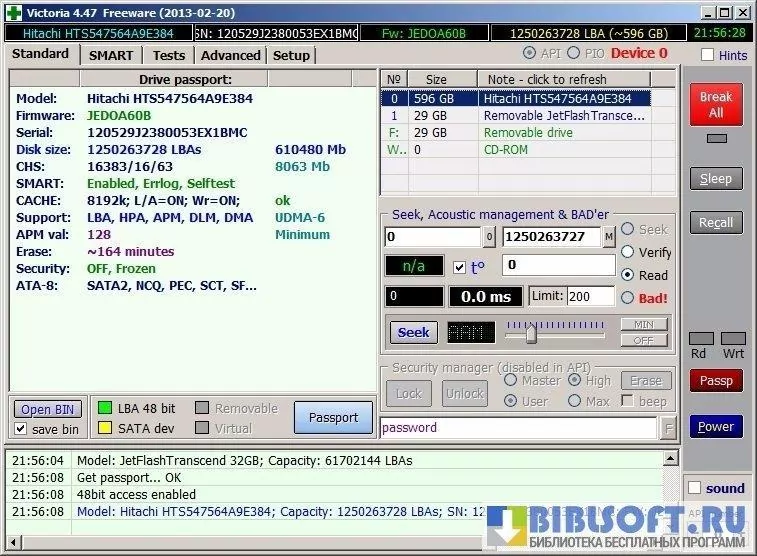Select the Verify radio option
The width and height of the screenshot is (757, 556).
pyautogui.click(x=628, y=253)
